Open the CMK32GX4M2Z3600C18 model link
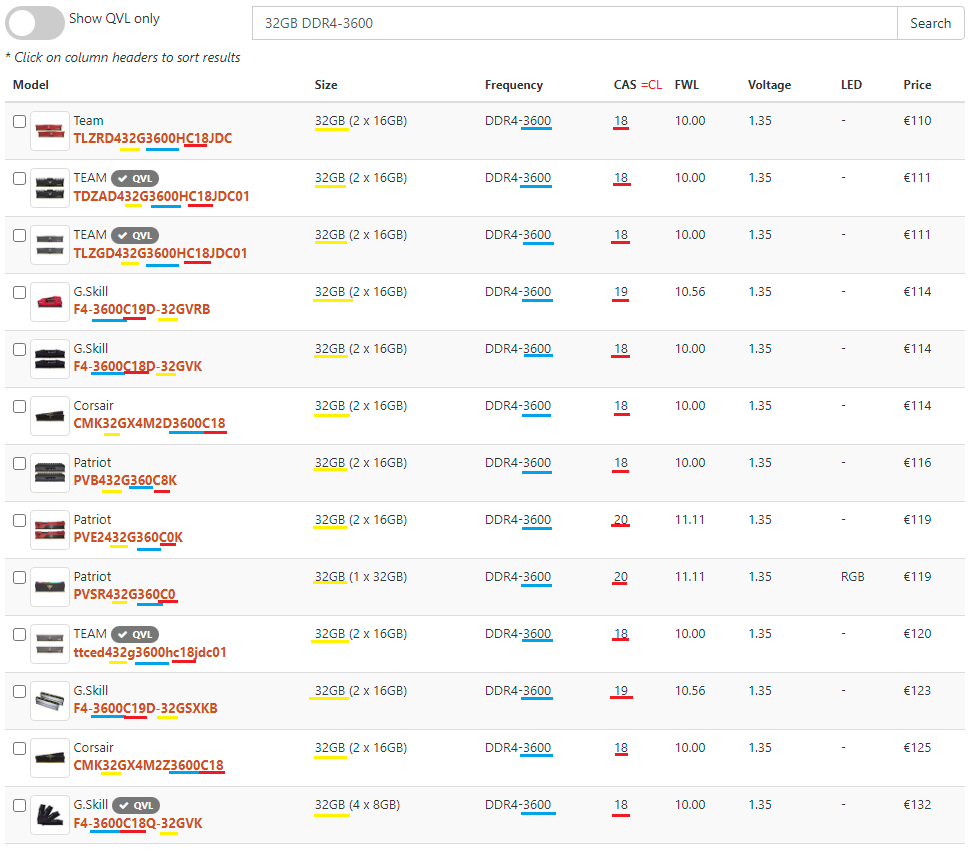 [148, 766]
